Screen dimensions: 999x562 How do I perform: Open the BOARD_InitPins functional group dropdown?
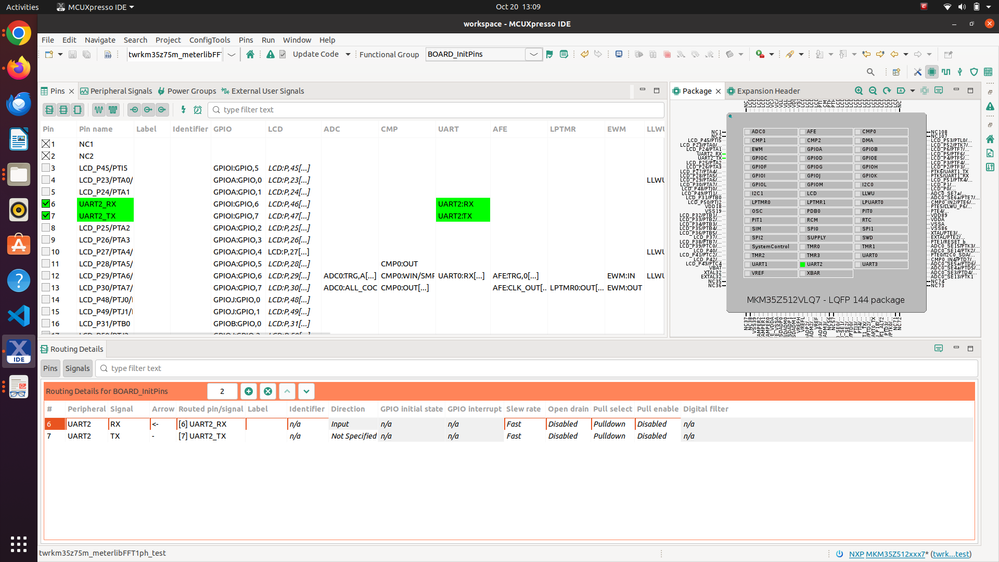coord(534,54)
